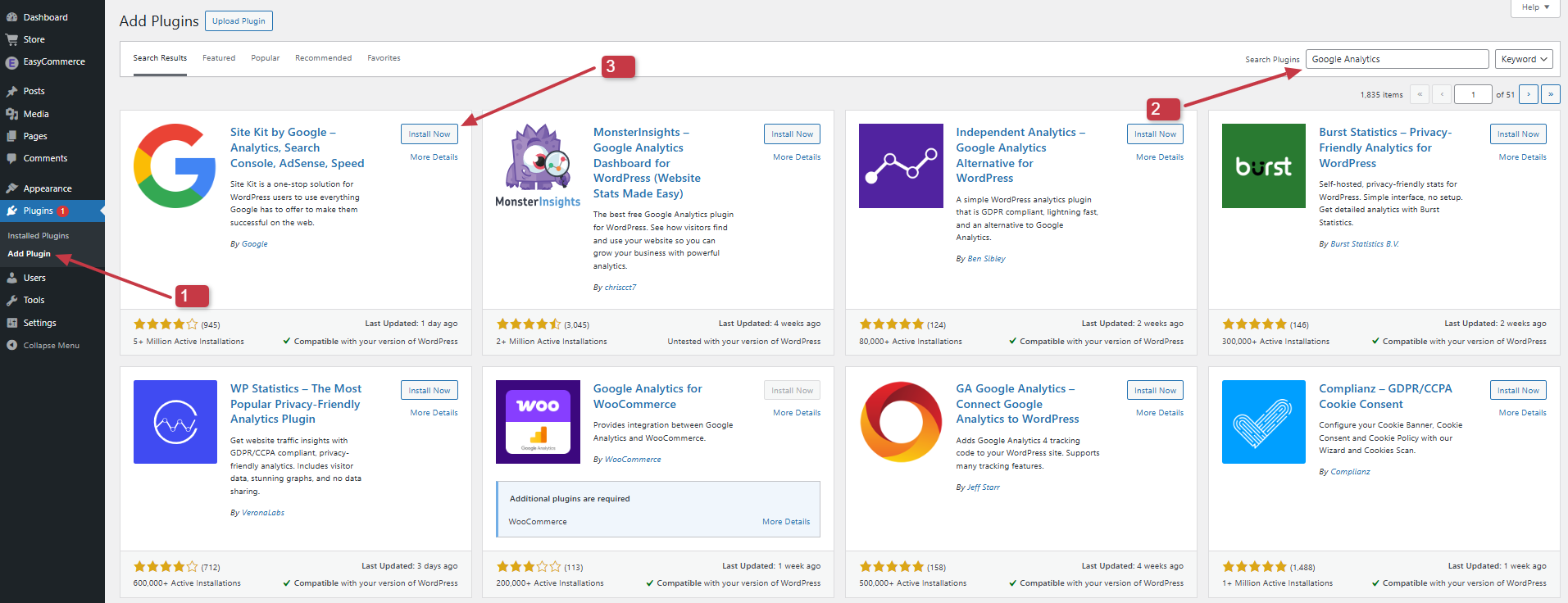Click the Tools wrench icon
The height and width of the screenshot is (603, 1568).
coord(11,300)
